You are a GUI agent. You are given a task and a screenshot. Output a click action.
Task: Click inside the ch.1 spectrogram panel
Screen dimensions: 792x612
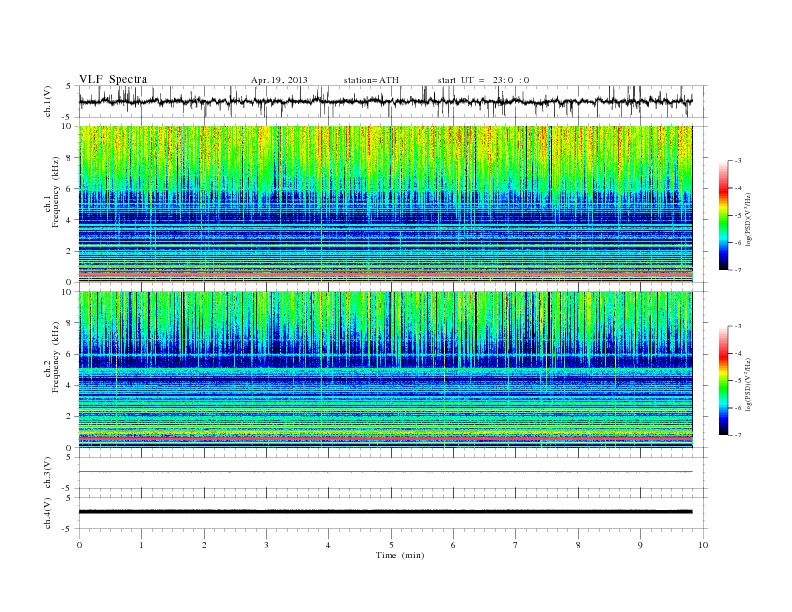coord(385,204)
